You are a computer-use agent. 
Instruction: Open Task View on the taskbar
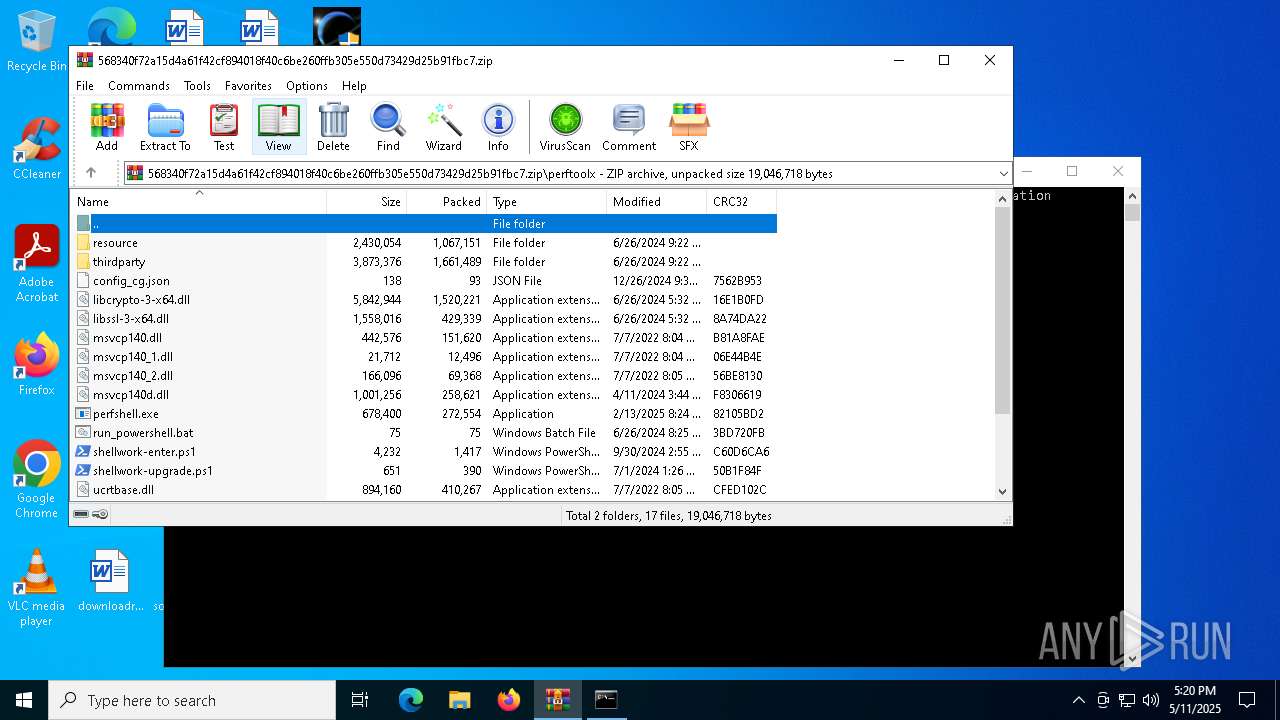pos(360,700)
